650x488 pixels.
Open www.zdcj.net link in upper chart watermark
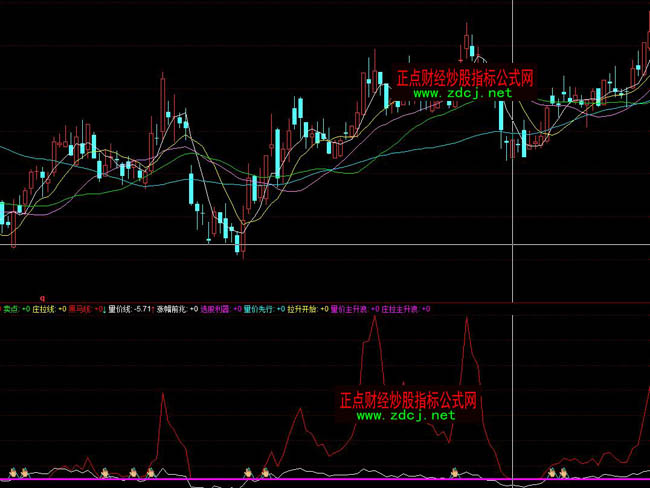[x=462, y=93]
